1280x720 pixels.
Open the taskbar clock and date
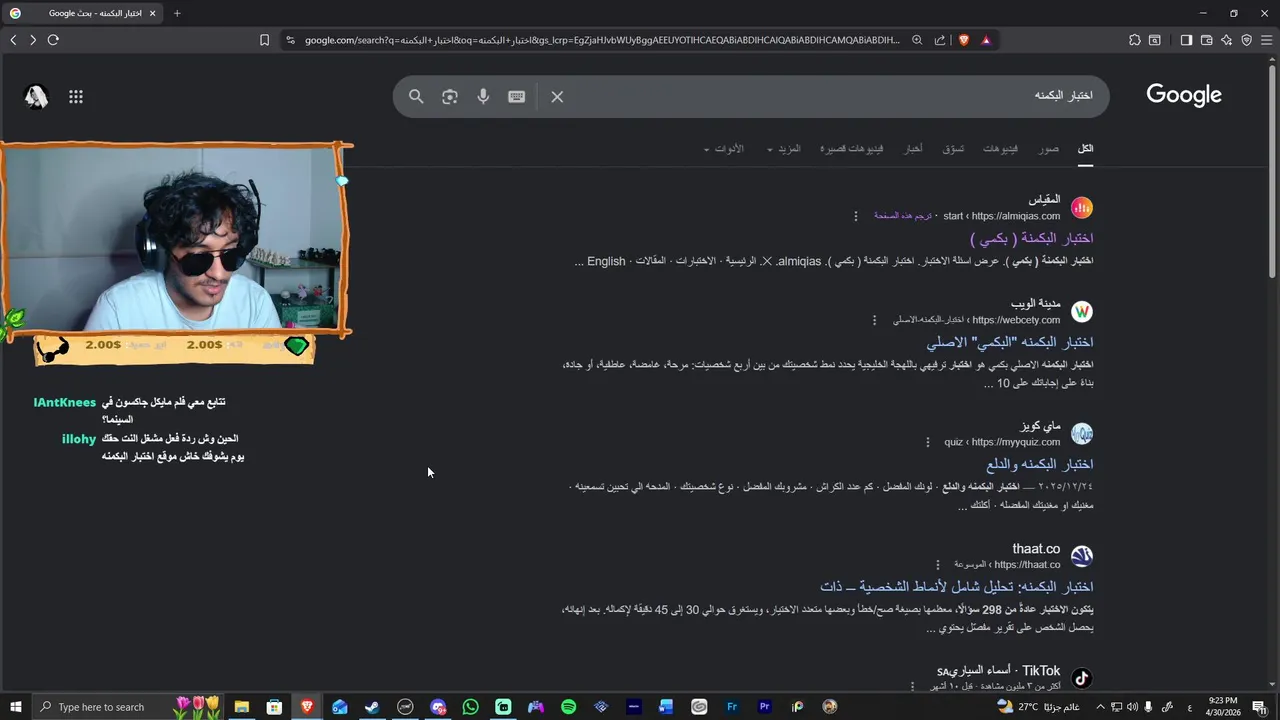pyautogui.click(x=1223, y=707)
